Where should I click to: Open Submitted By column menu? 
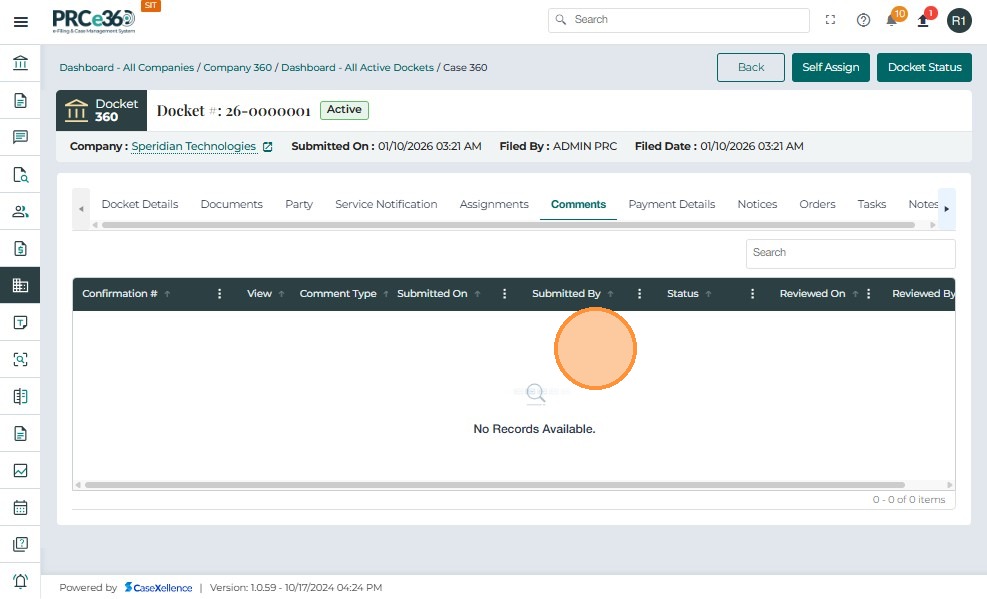click(x=639, y=294)
